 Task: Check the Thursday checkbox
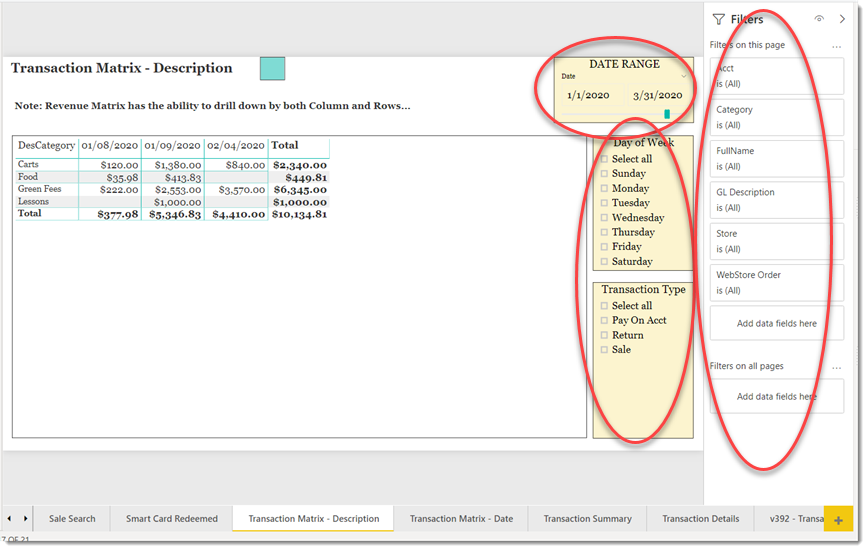(x=604, y=232)
